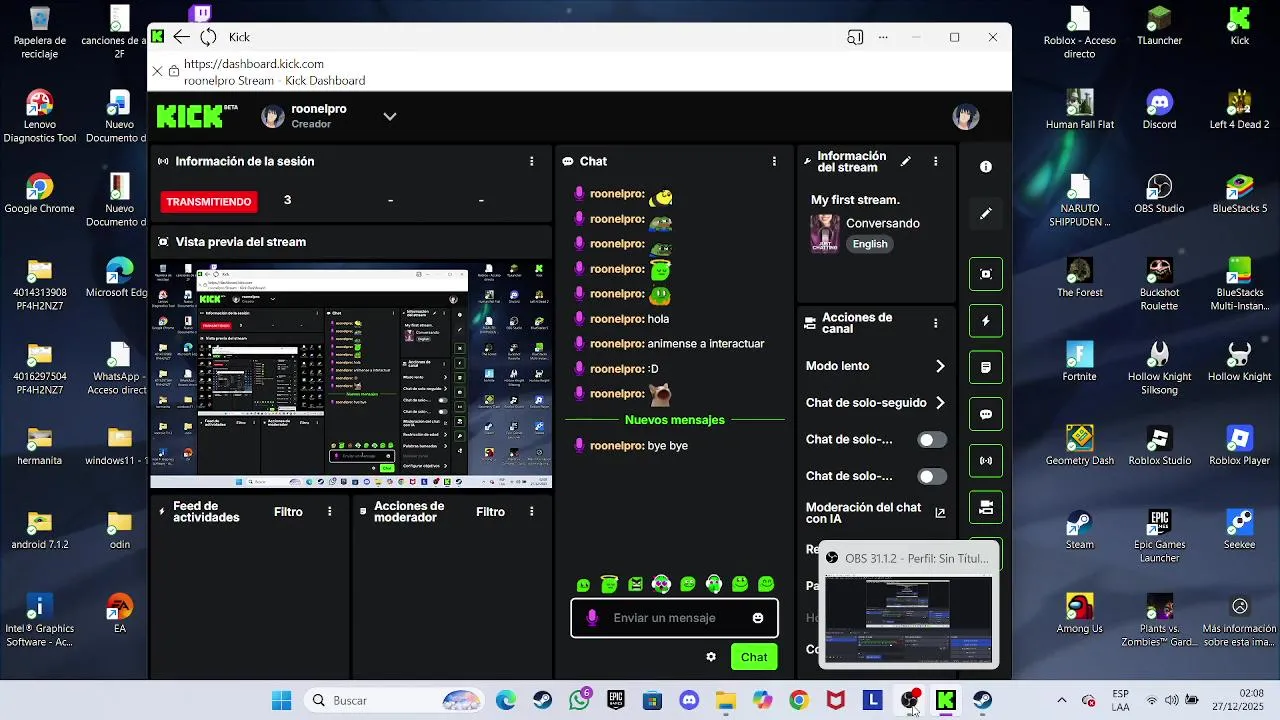The width and height of the screenshot is (1280, 720).
Task: Click 'animense a interactuar' chat message
Action: click(706, 343)
